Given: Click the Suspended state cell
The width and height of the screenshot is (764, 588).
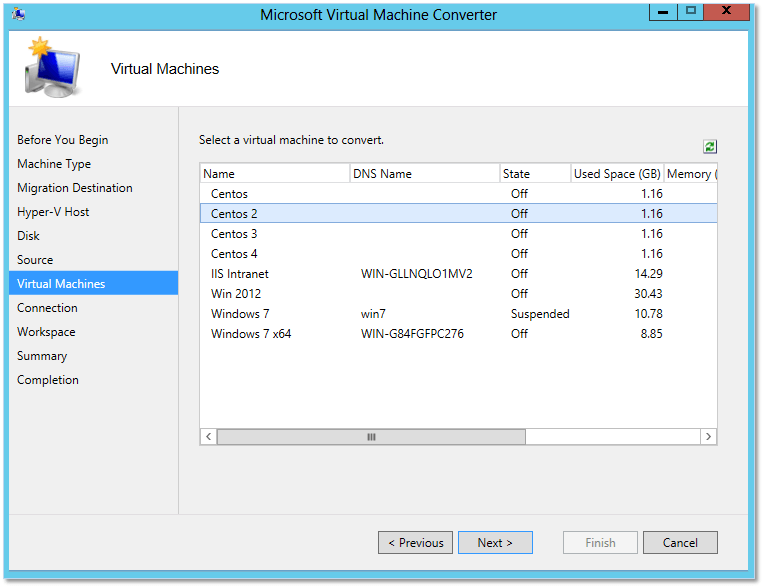Looking at the screenshot, I should pos(540,314).
